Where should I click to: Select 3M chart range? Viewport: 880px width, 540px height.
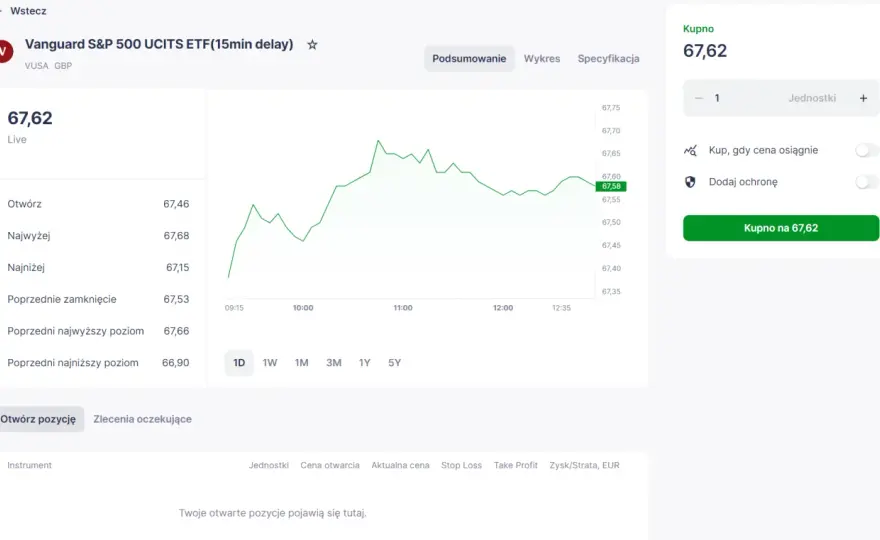334,363
